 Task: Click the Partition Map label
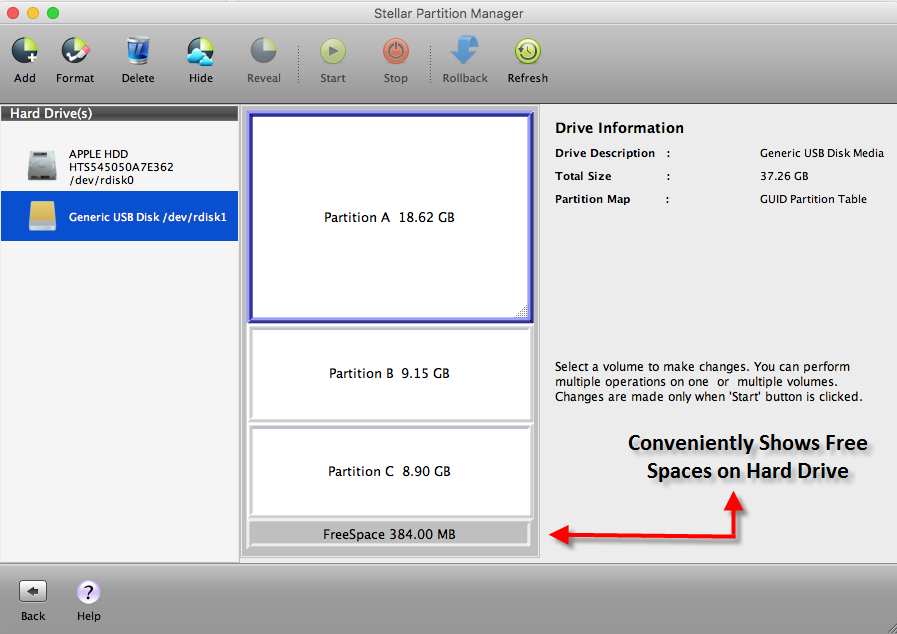[x=593, y=199]
